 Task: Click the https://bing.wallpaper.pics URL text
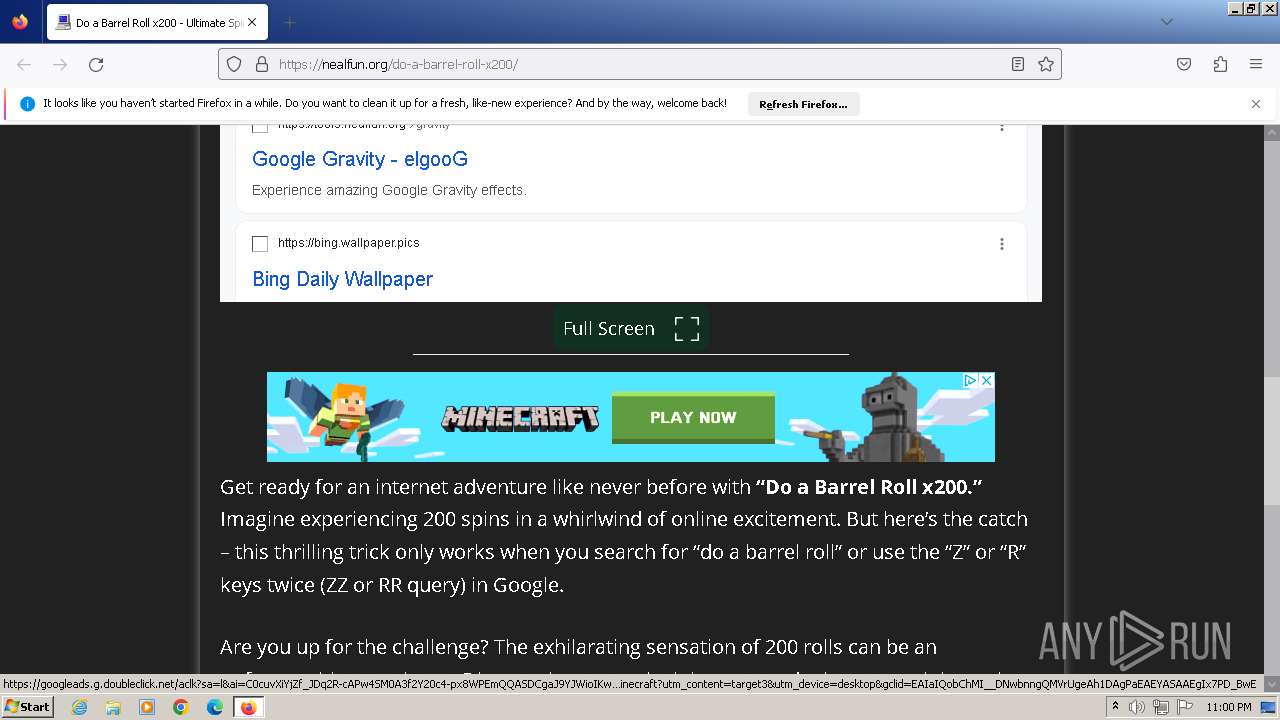click(x=349, y=243)
